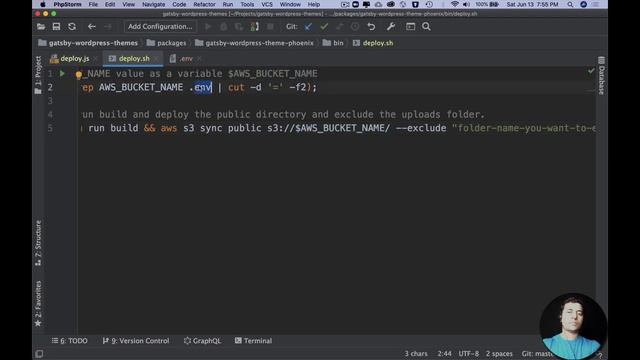Close the deploy.js tab
This screenshot has width=640, height=360.
[96, 59]
